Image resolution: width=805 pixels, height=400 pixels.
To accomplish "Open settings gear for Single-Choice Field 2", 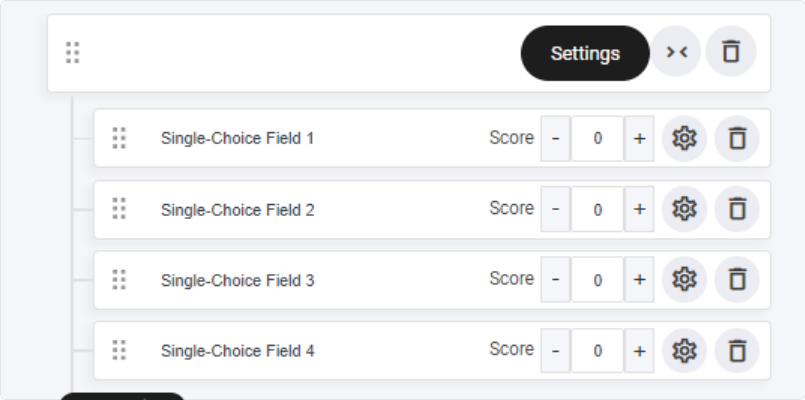I will [684, 209].
